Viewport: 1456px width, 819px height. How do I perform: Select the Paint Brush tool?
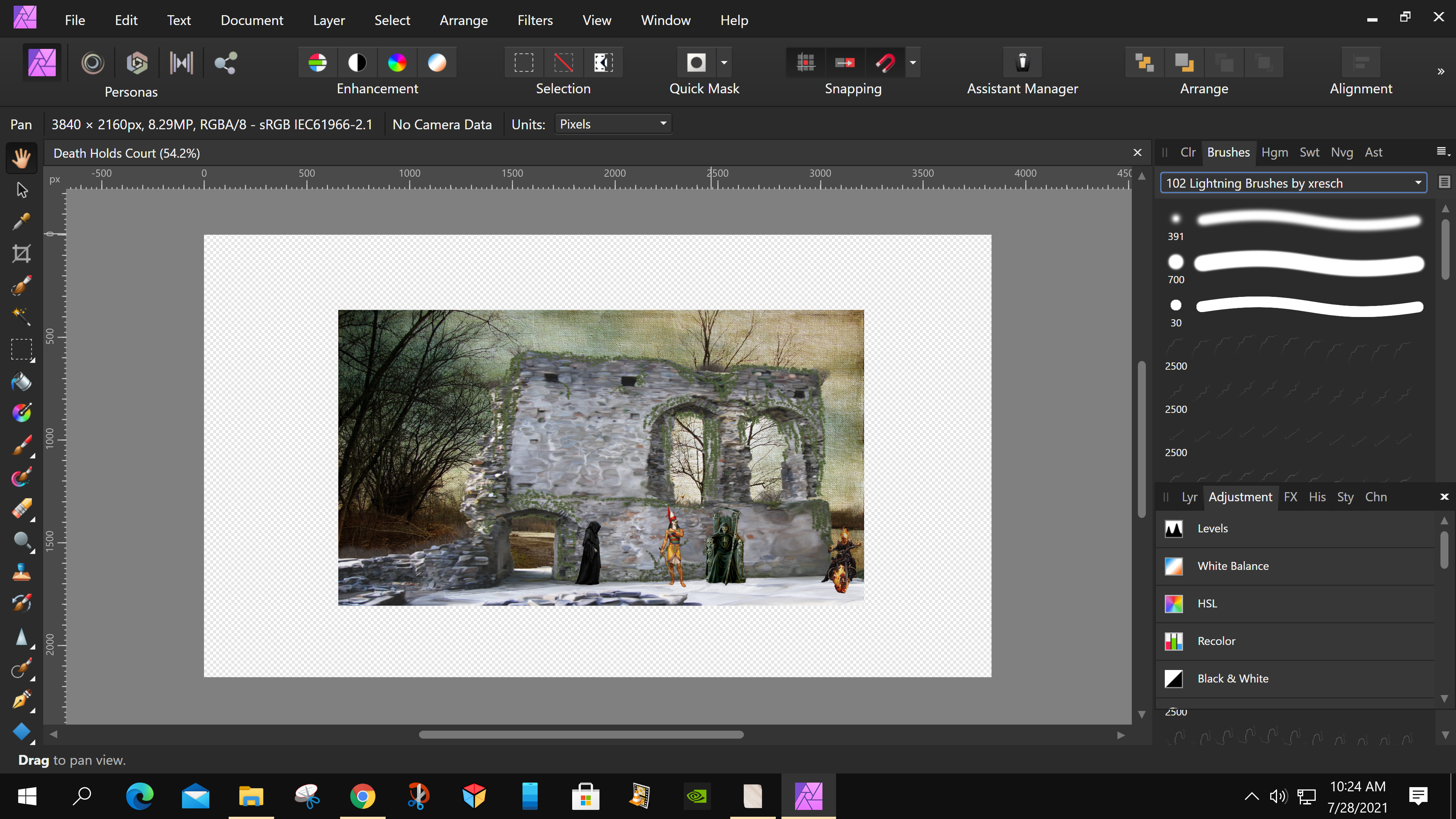pyautogui.click(x=22, y=446)
